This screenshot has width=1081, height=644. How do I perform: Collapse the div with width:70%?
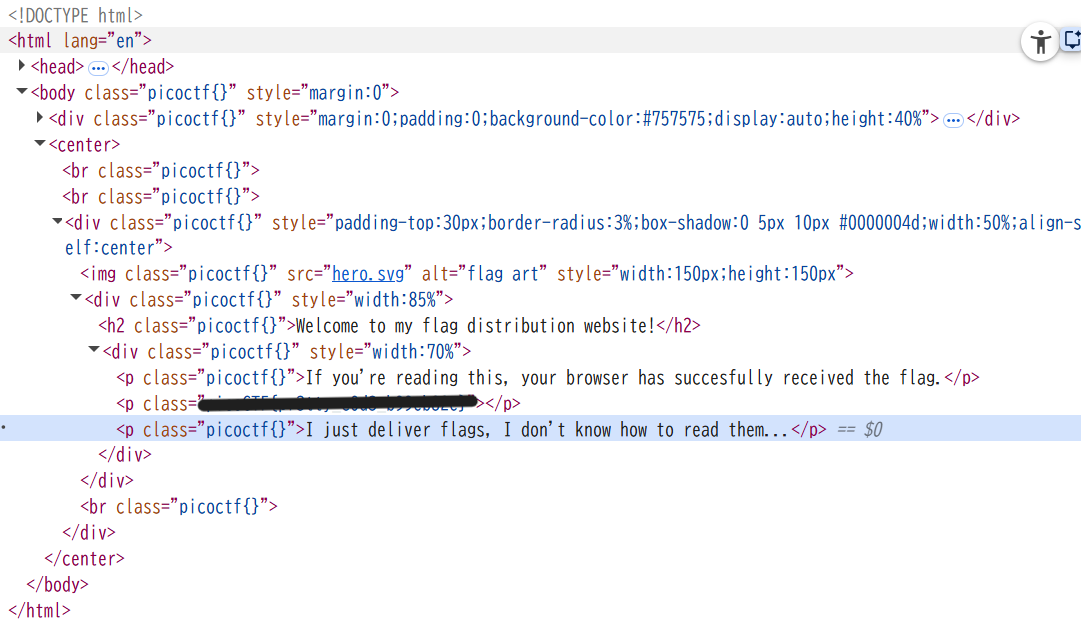[x=94, y=350]
